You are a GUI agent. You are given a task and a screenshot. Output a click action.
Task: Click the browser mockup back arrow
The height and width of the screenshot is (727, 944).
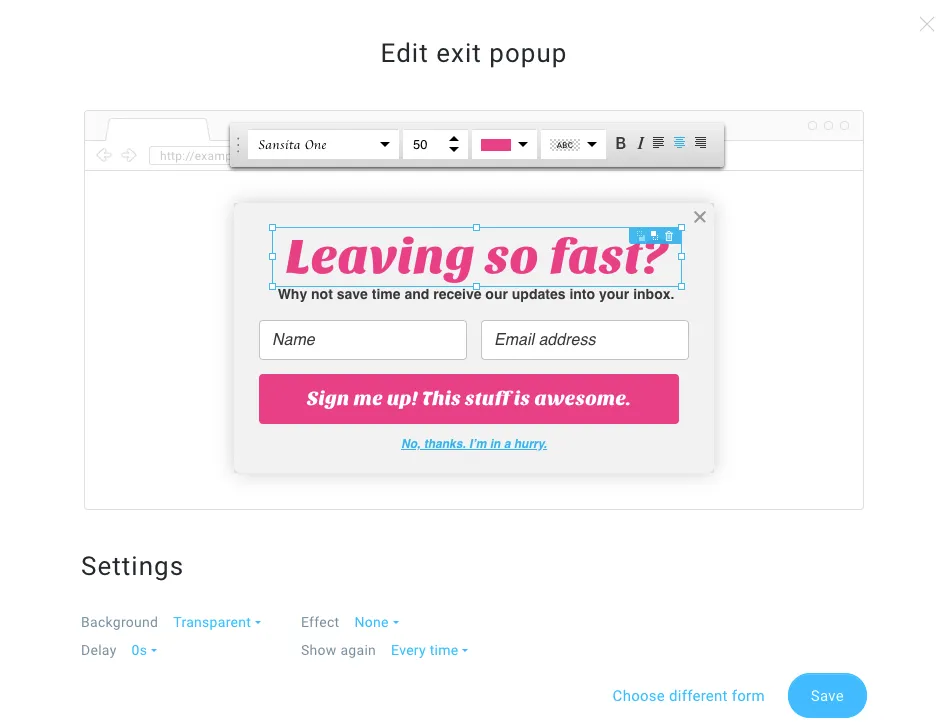click(104, 155)
